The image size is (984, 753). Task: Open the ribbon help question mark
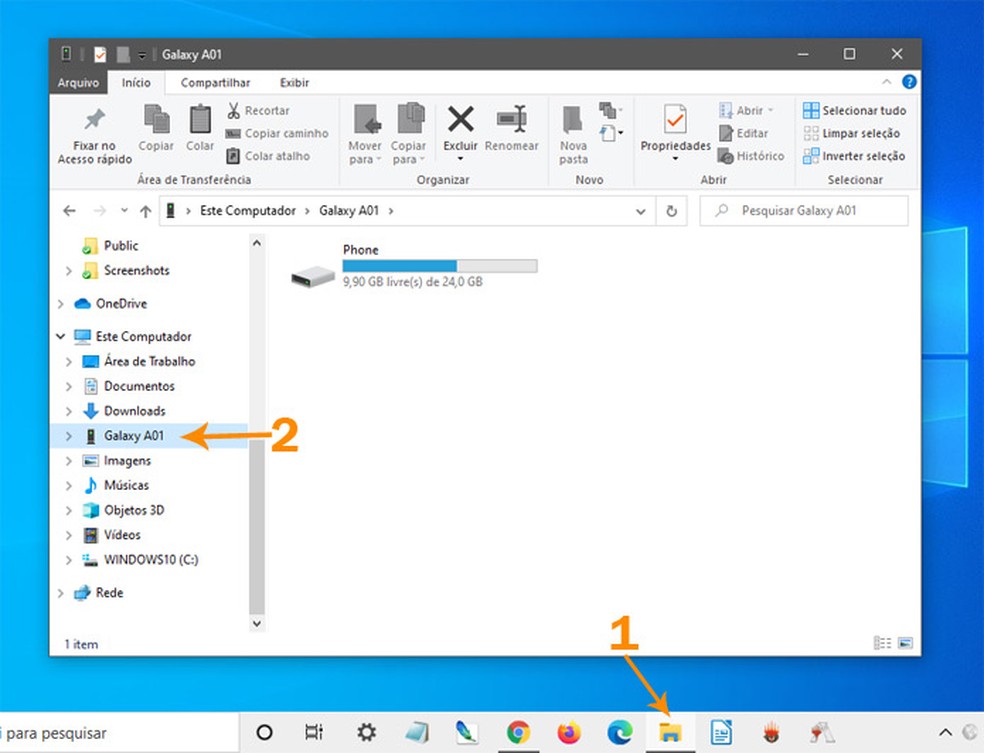click(x=909, y=83)
